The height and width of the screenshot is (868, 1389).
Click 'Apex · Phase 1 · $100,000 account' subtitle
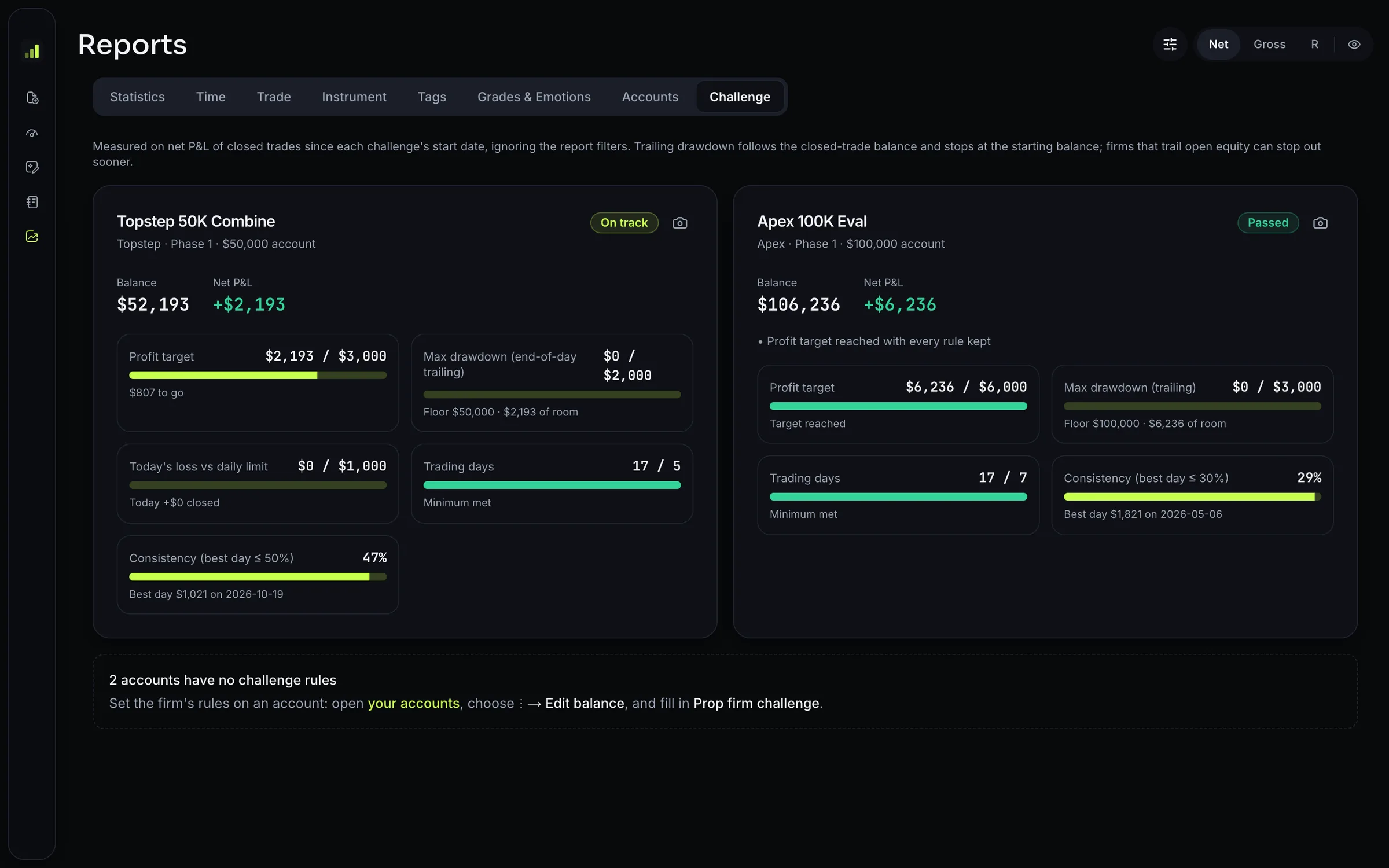coord(851,244)
